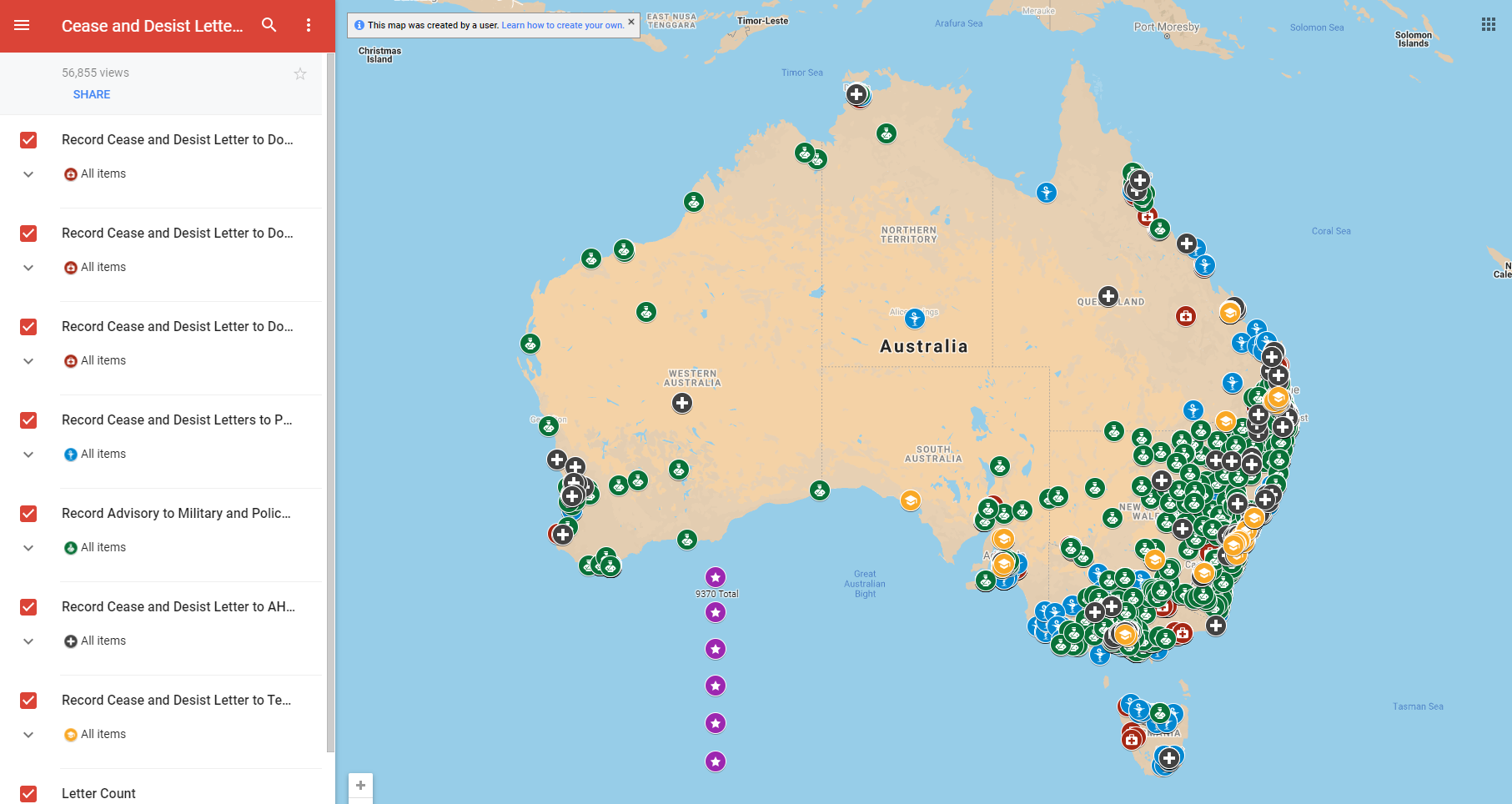1512x804 pixels.
Task: Toggle the Letter Count layer checkbox
Action: [28, 794]
